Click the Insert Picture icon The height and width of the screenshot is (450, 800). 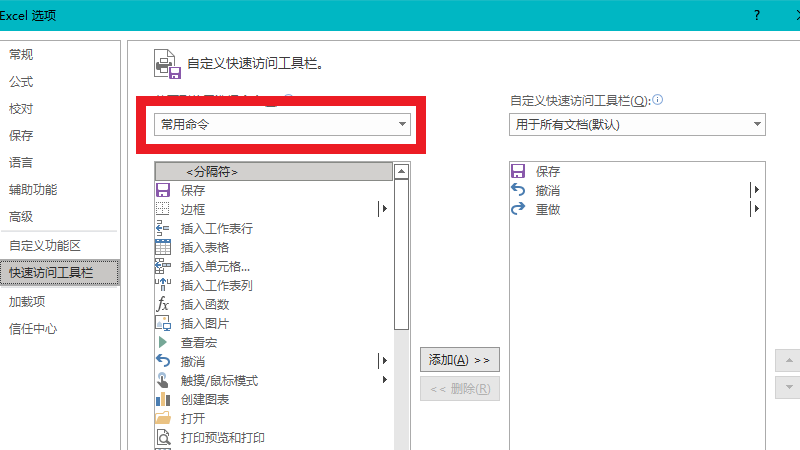[x=163, y=323]
